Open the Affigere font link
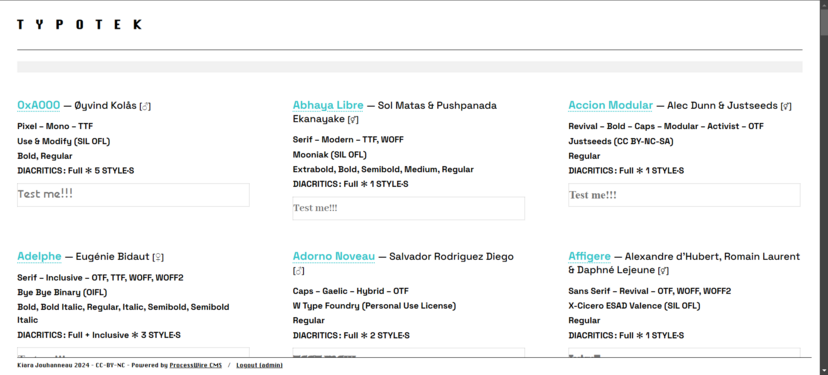 click(x=589, y=257)
